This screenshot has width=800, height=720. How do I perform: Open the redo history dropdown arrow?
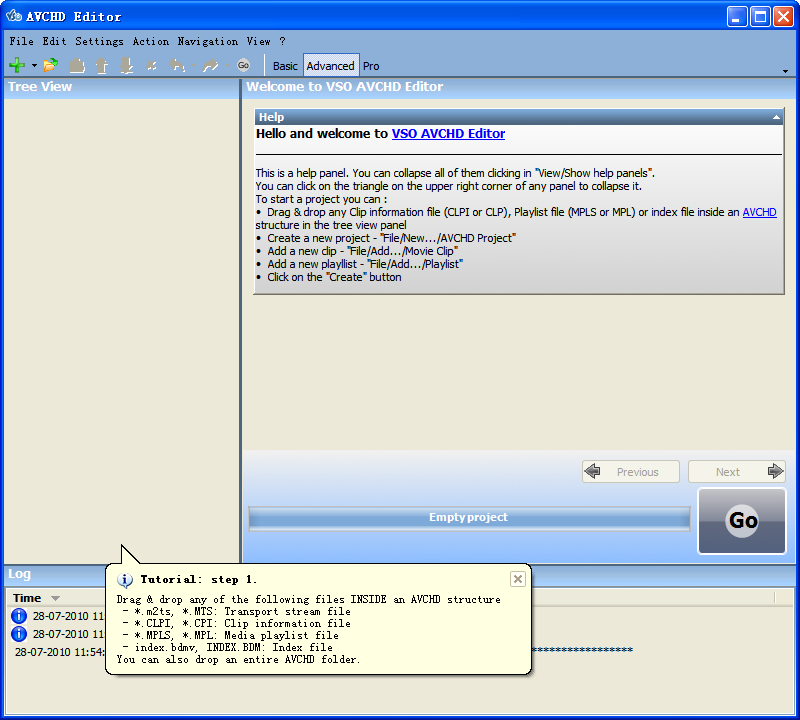coord(227,65)
